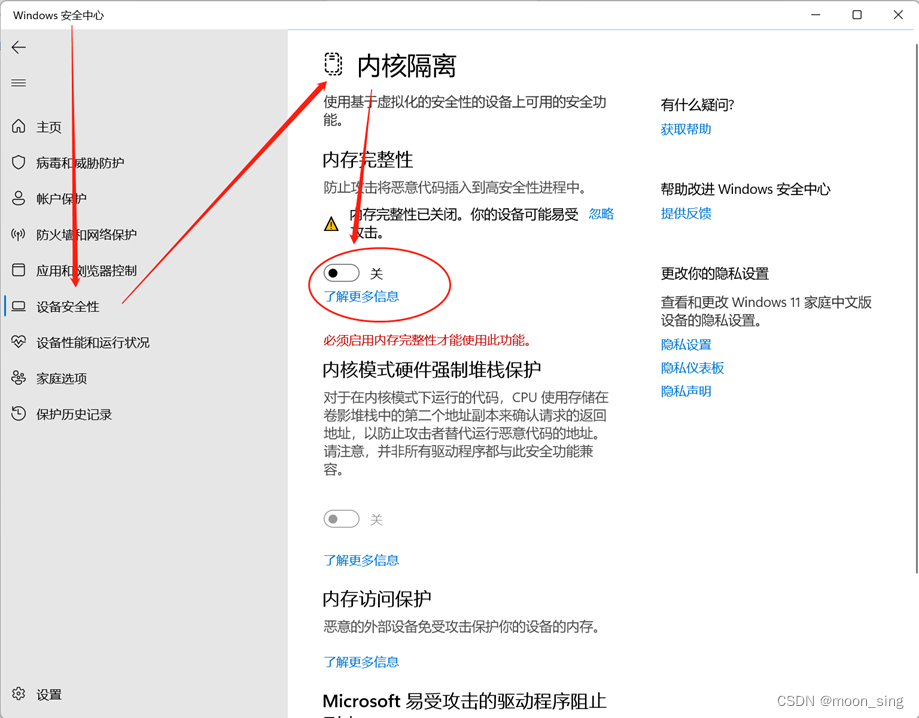Click 忽略 to dismiss the memory integrity warning
The image size is (919, 718).
600,213
